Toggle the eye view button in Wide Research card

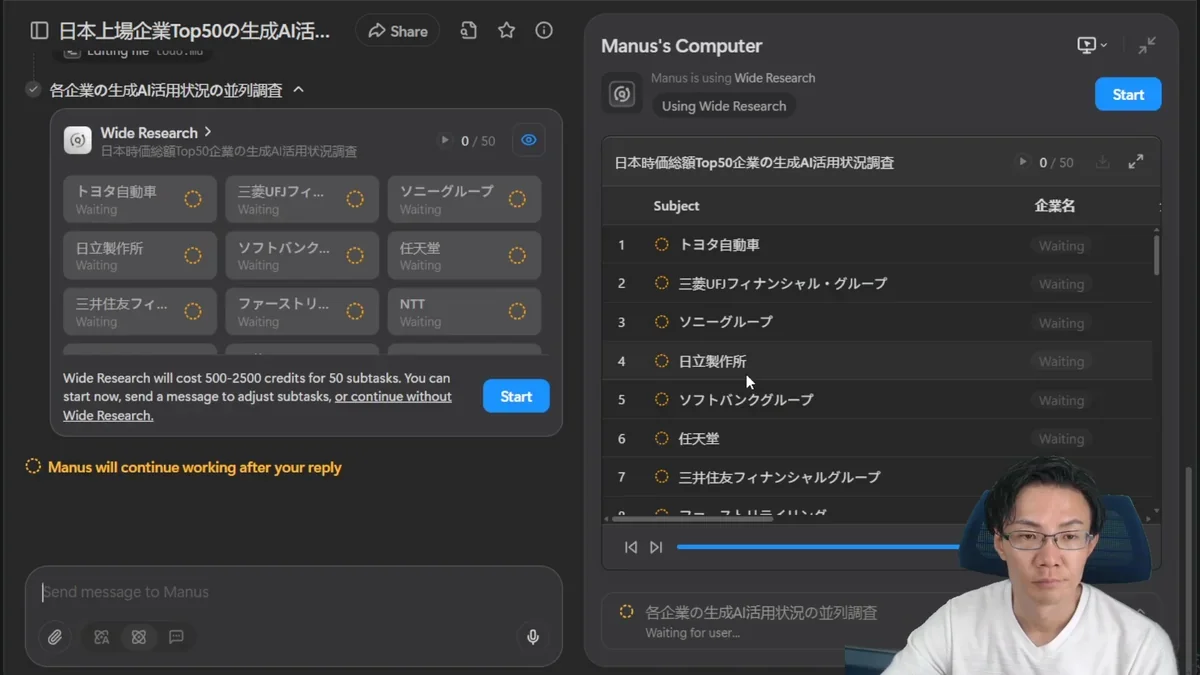[529, 141]
